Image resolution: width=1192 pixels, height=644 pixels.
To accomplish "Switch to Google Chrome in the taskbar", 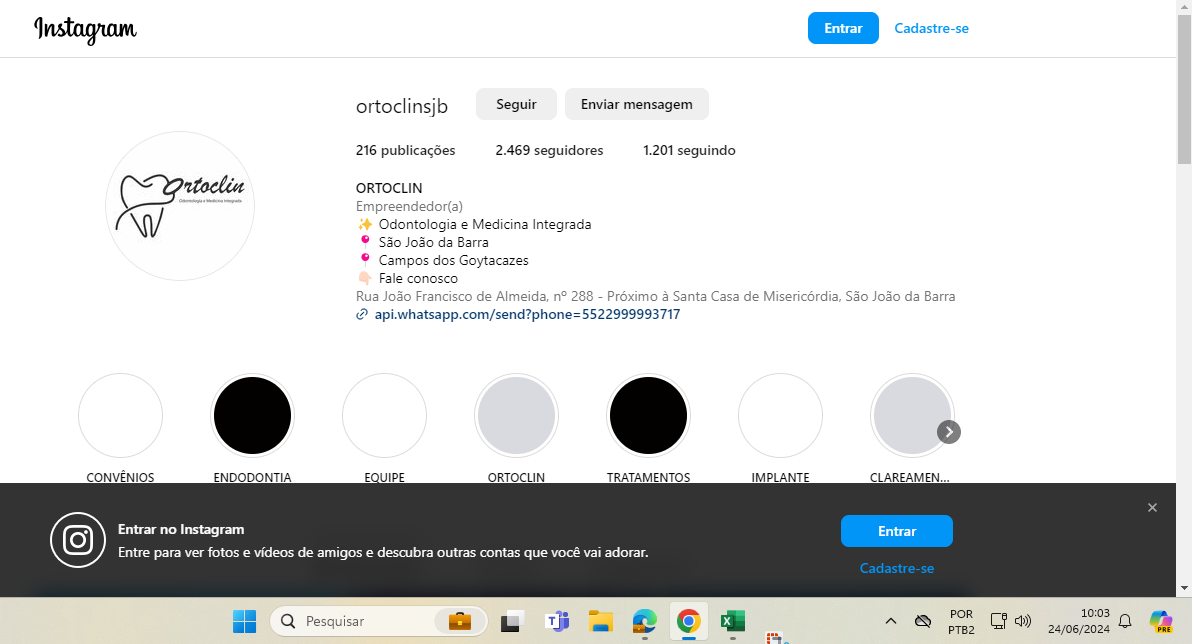I will (689, 621).
